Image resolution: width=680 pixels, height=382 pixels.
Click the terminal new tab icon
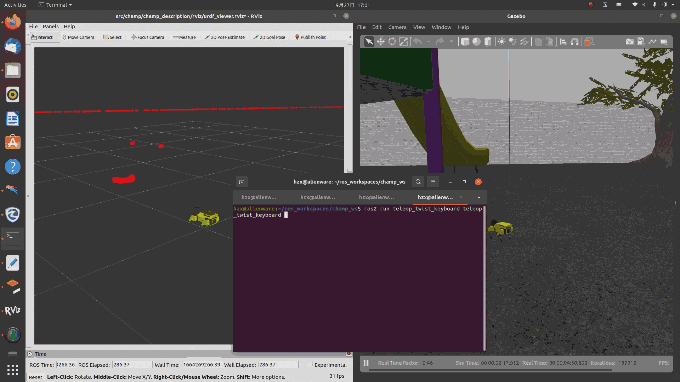pyautogui.click(x=242, y=182)
